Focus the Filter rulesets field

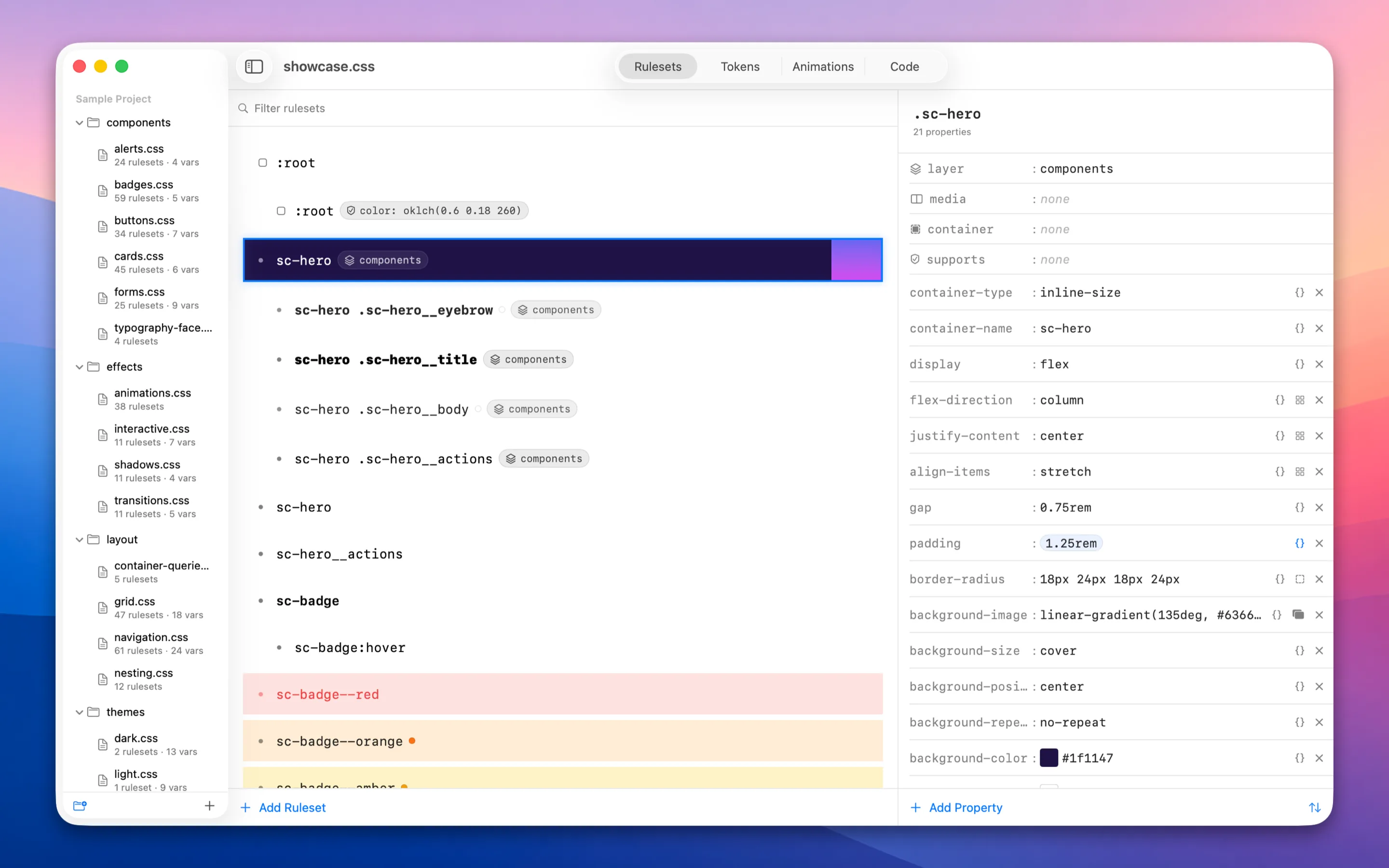point(562,108)
